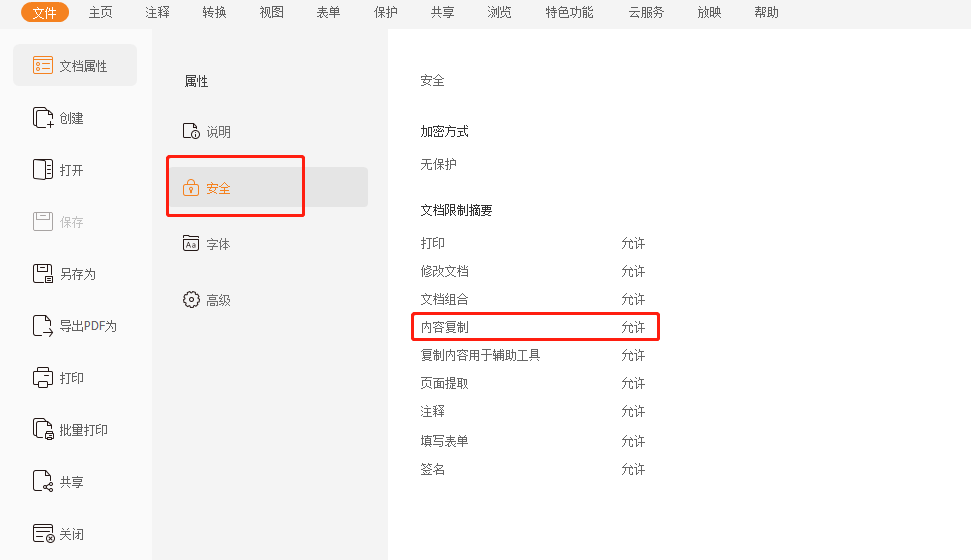Click the 文档属性 document properties icon
The height and width of the screenshot is (560, 971).
43,65
